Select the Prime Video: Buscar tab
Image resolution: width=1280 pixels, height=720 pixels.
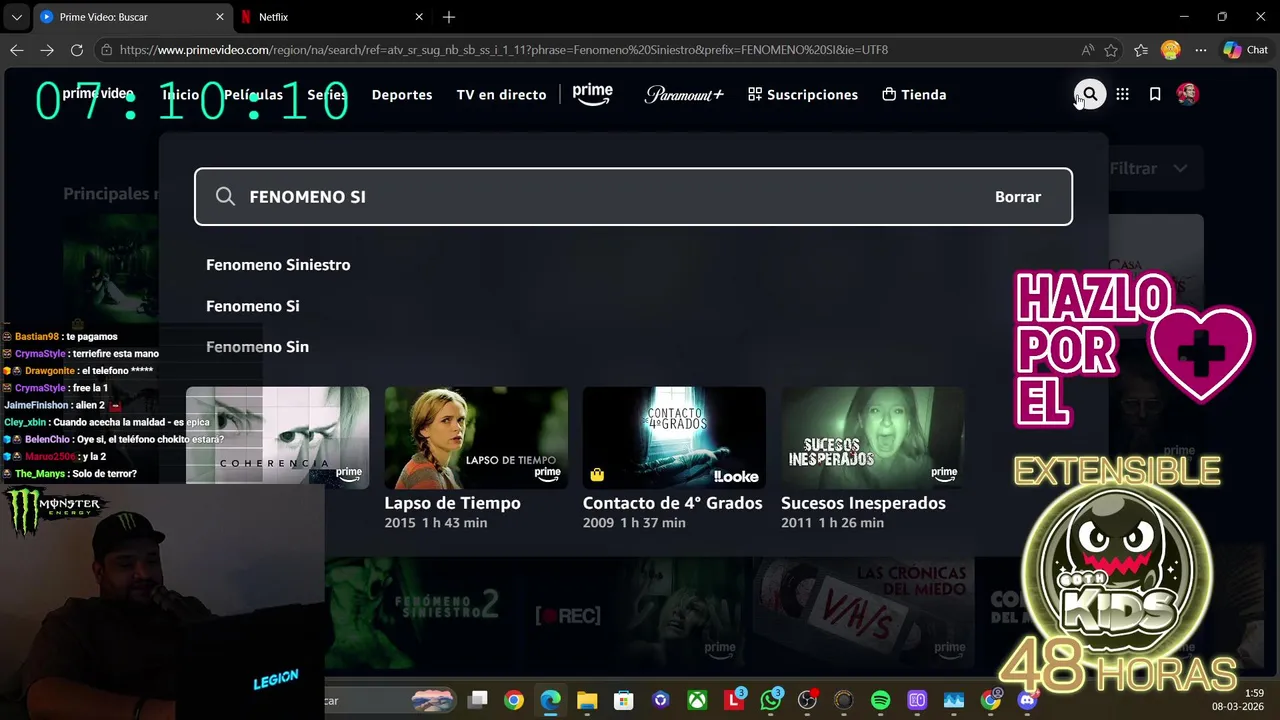tap(133, 17)
